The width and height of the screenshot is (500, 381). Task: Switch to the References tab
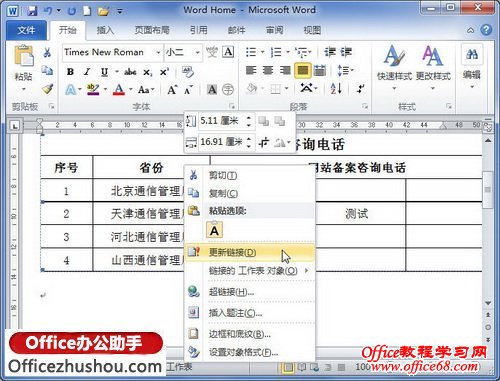pos(199,30)
